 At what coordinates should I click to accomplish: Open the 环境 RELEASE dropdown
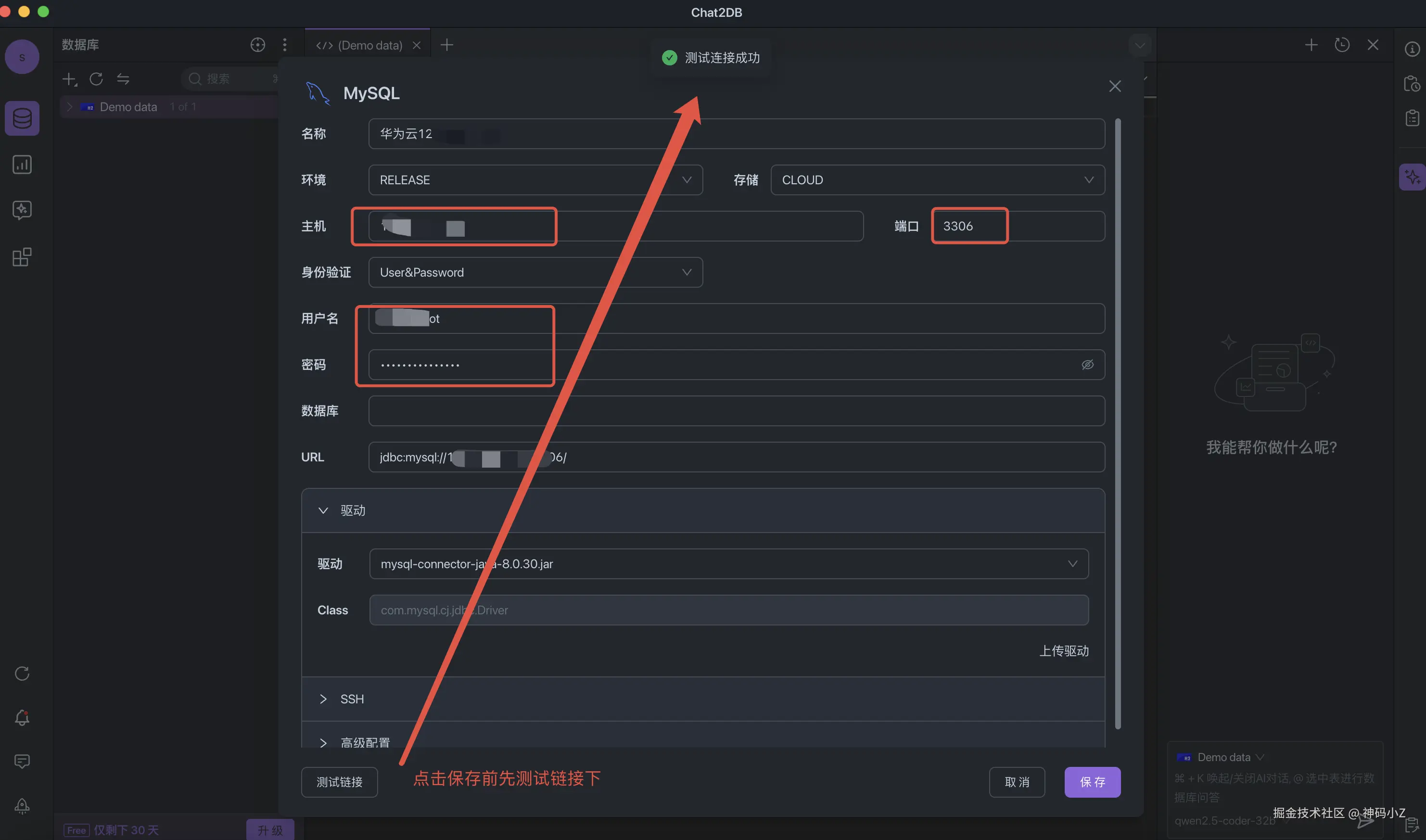(x=535, y=180)
